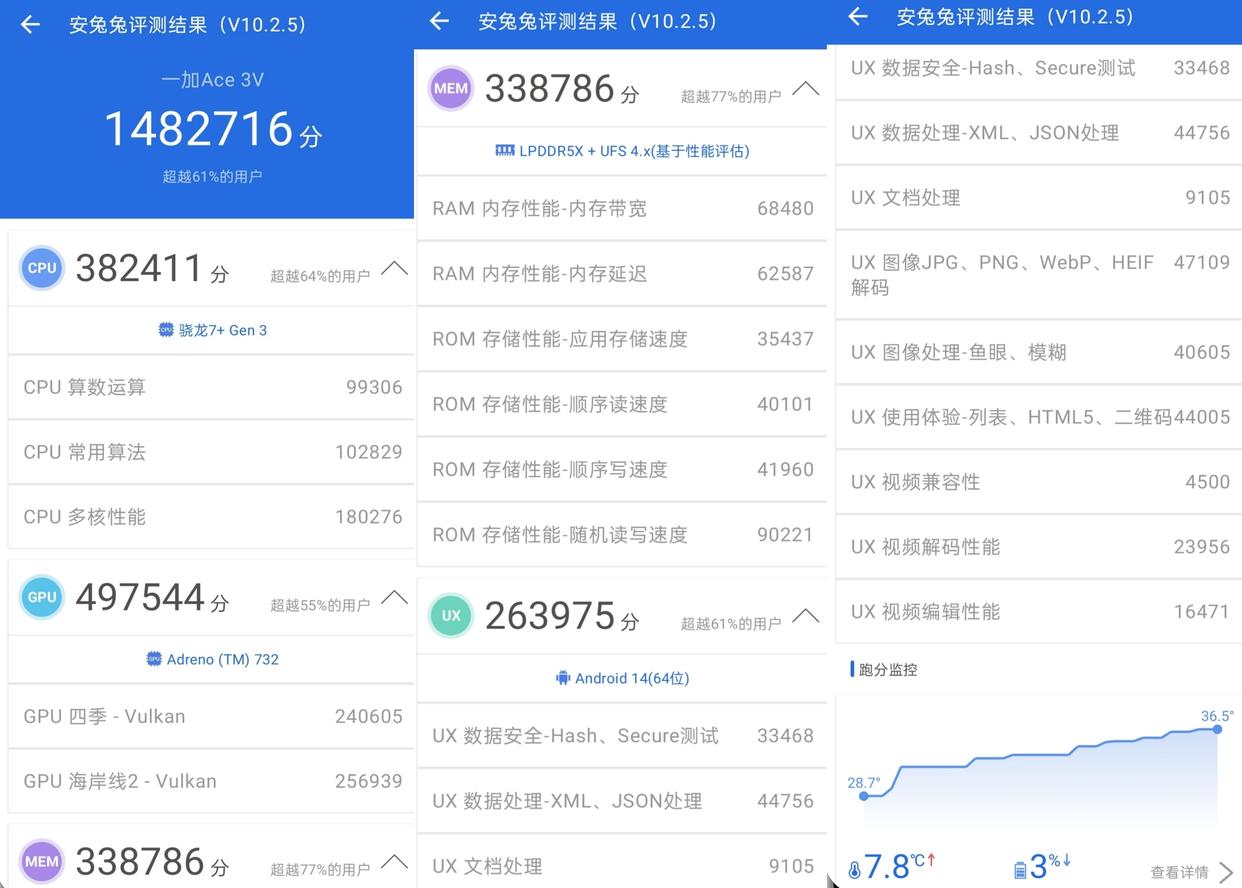This screenshot has height=888, width=1242.
Task: Click the green UX badge icon
Action: (451, 615)
